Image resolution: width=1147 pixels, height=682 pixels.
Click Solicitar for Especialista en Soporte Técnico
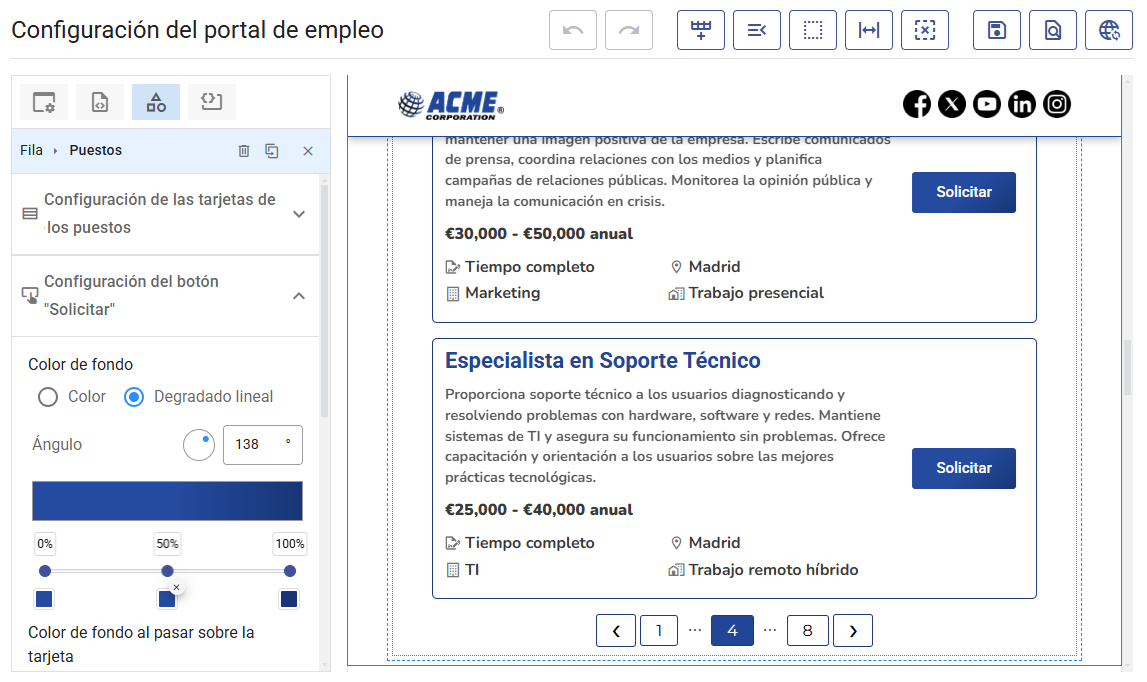coord(963,468)
